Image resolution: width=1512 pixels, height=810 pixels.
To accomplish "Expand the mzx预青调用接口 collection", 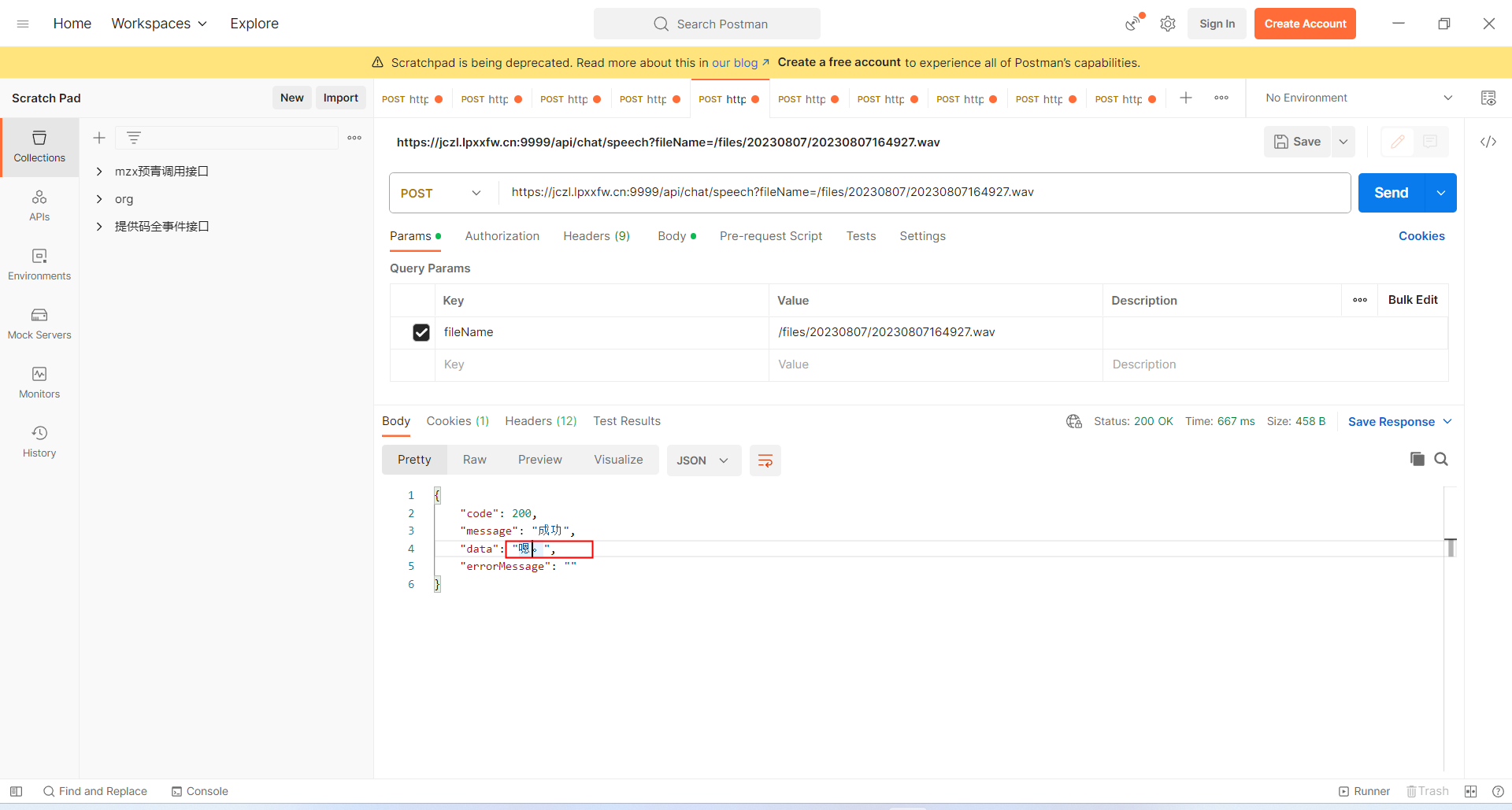I will (x=99, y=171).
